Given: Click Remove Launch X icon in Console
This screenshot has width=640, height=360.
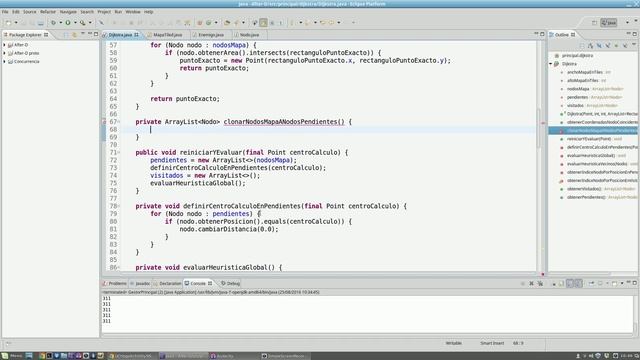Looking at the screenshot, I should coord(531,283).
